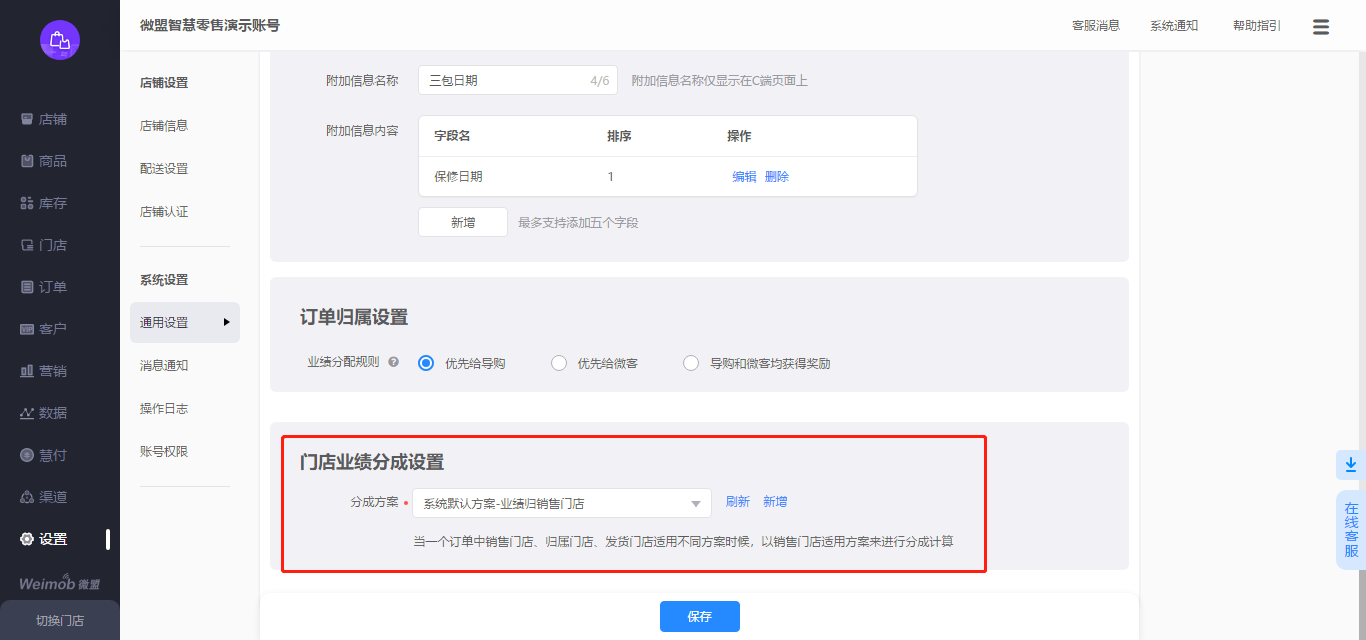Open 账号权限 in settings menu
The height and width of the screenshot is (640, 1366).
pyautogui.click(x=164, y=451)
